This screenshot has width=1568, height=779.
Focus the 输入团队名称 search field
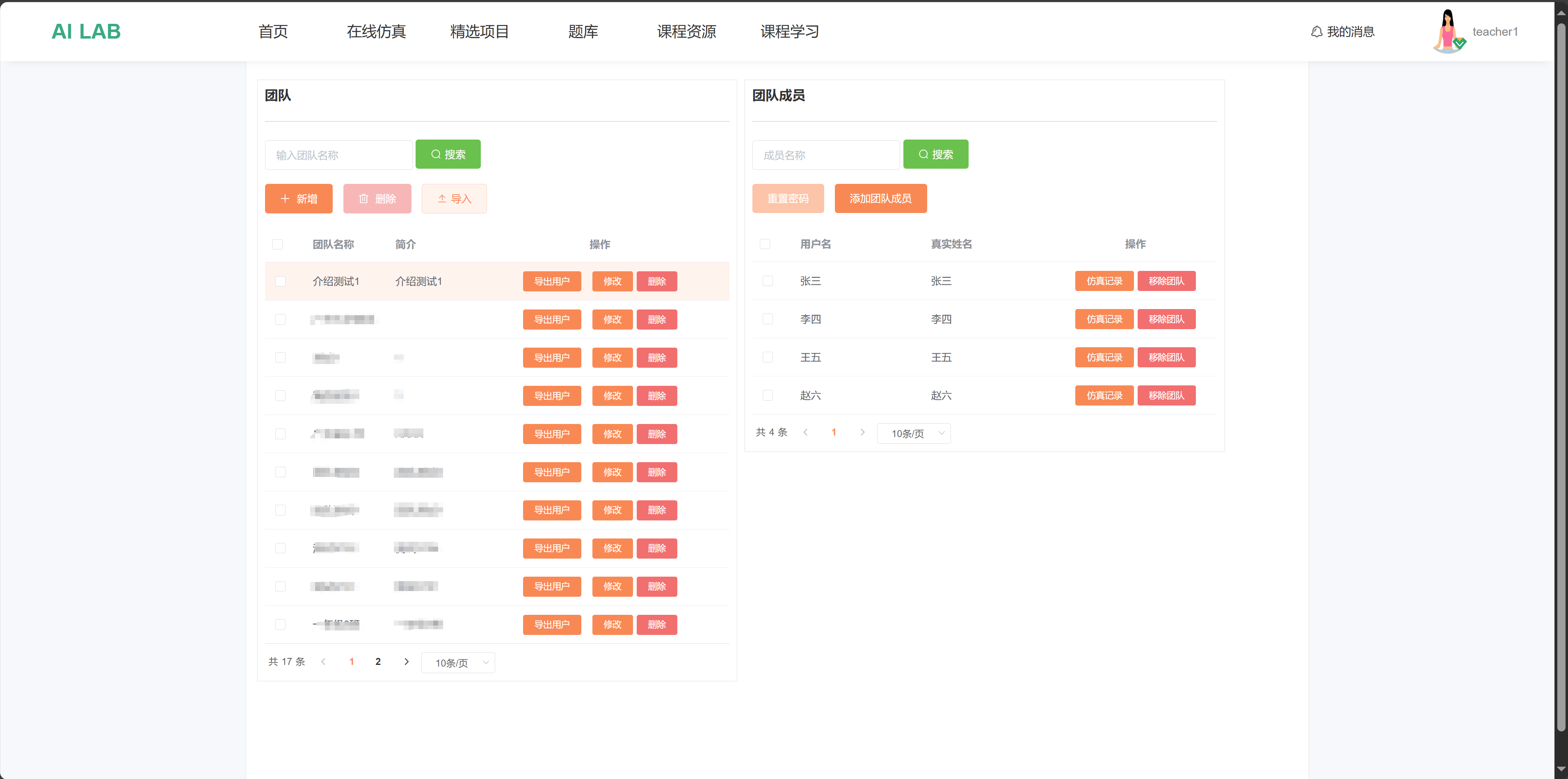pos(338,155)
